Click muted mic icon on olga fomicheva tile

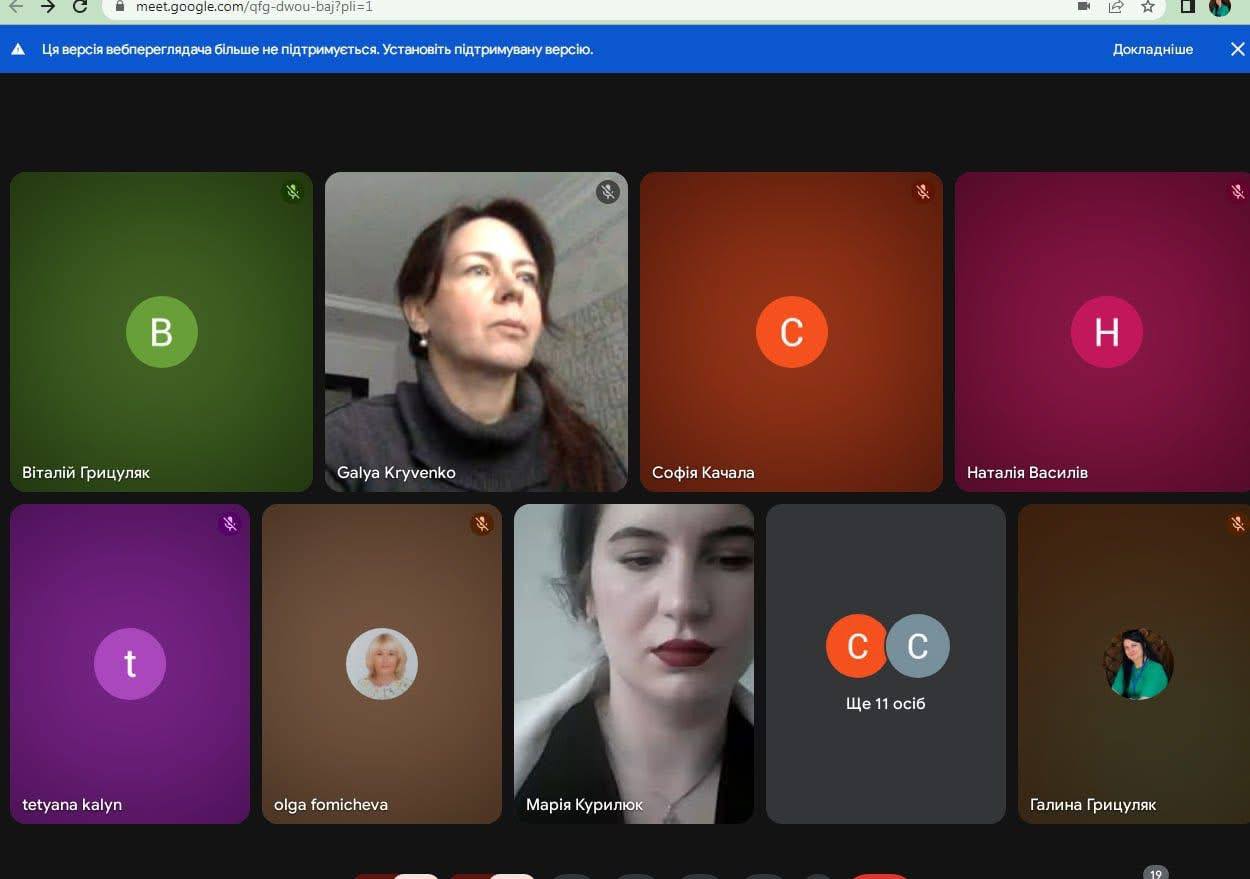(x=482, y=524)
